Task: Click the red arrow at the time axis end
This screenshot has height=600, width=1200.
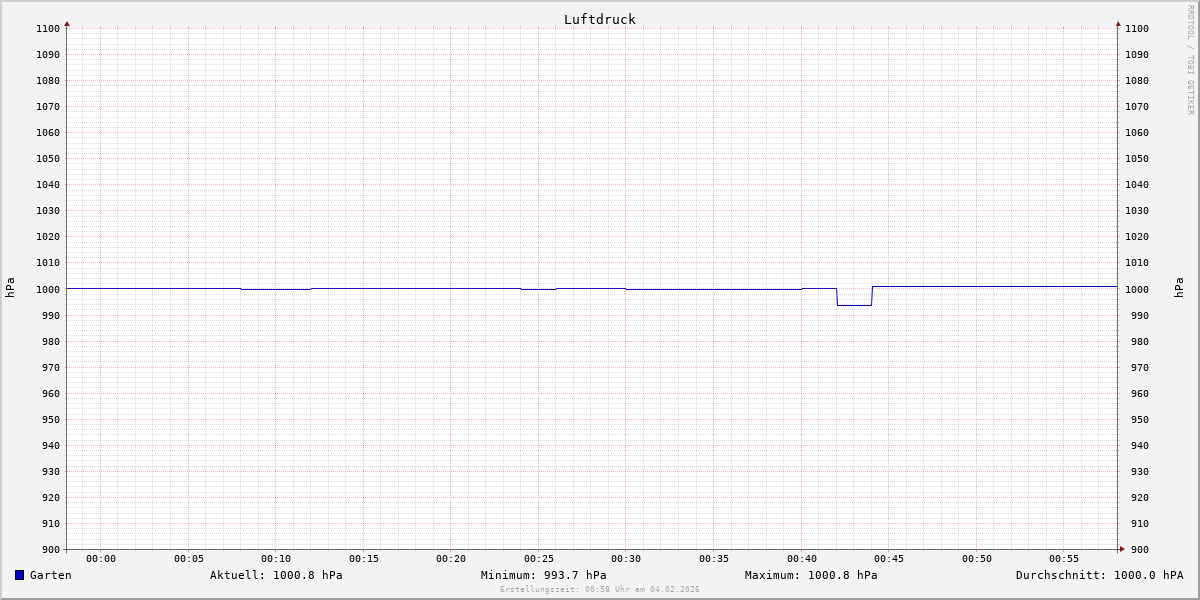Action: click(x=1122, y=549)
